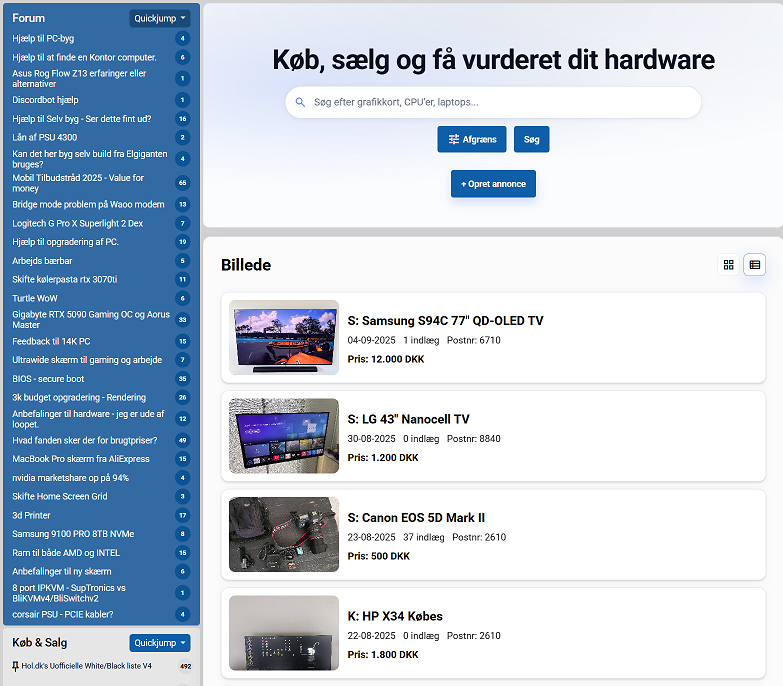Open listing title S: LG 43" Nanocell TV
The image size is (783, 686).
click(x=408, y=419)
